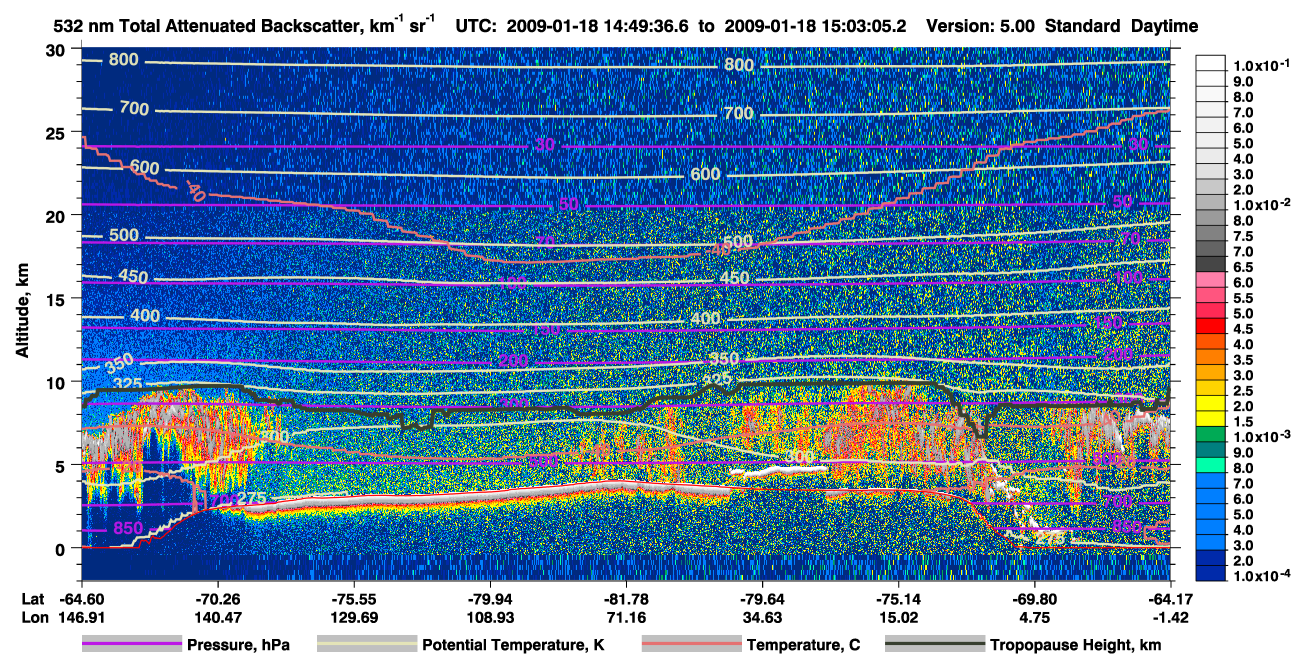The image size is (1300, 667).
Task: Click colorbar label '4.5'
Action: pyautogui.click(x=1243, y=328)
